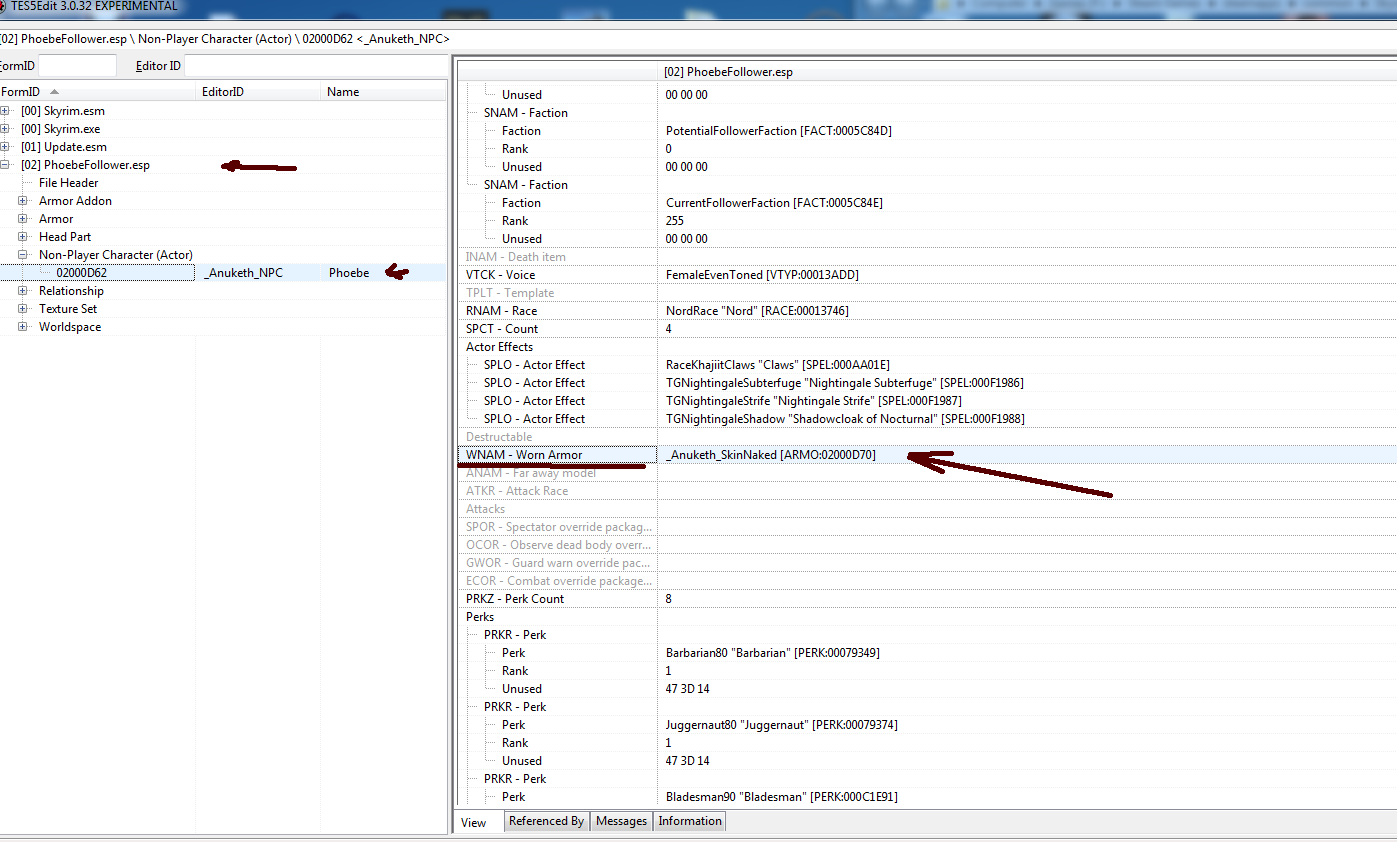Collapse the Non-Player Character (Actor) group
The image size is (1397, 842).
23,255
